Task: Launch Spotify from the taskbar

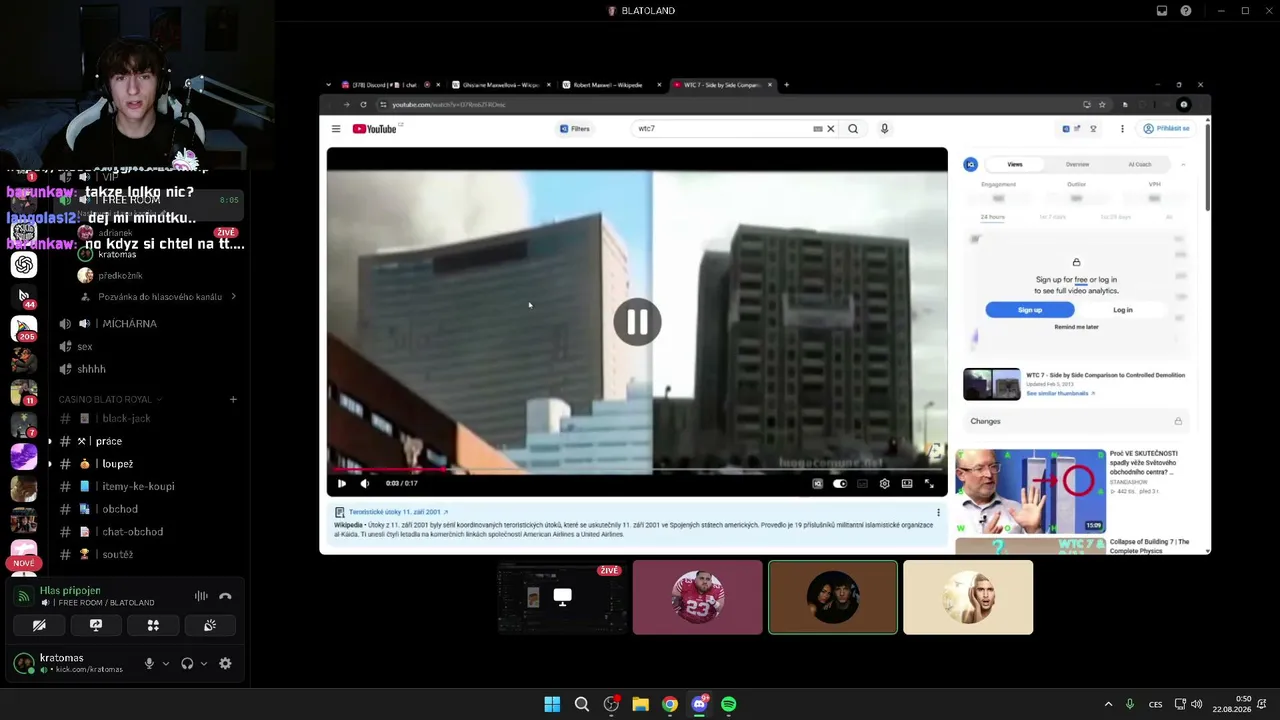Action: (x=729, y=704)
